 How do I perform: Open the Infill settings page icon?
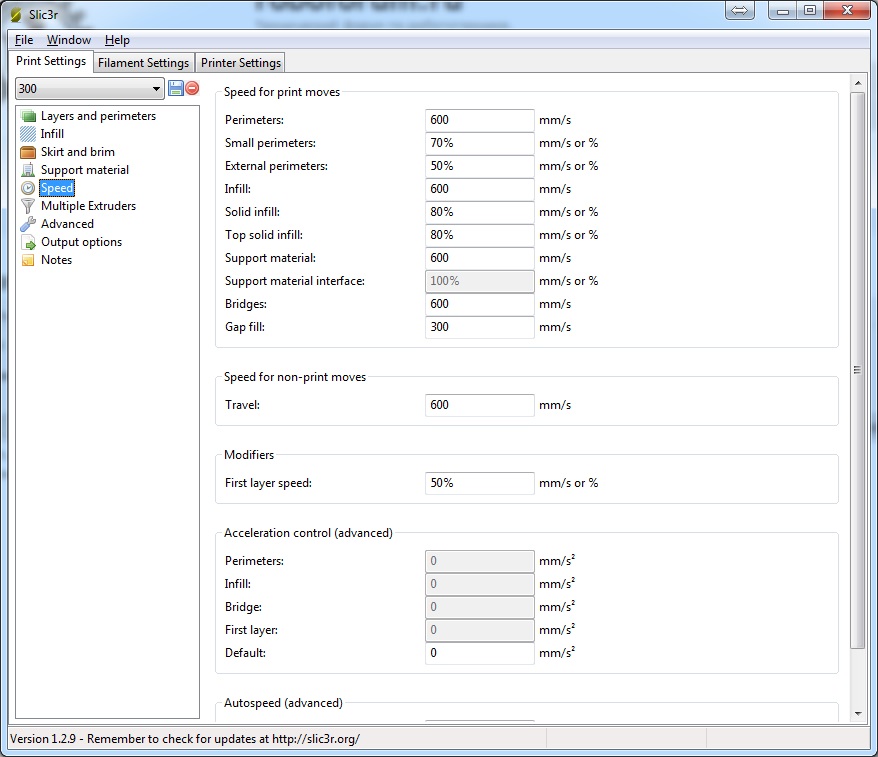[28, 134]
